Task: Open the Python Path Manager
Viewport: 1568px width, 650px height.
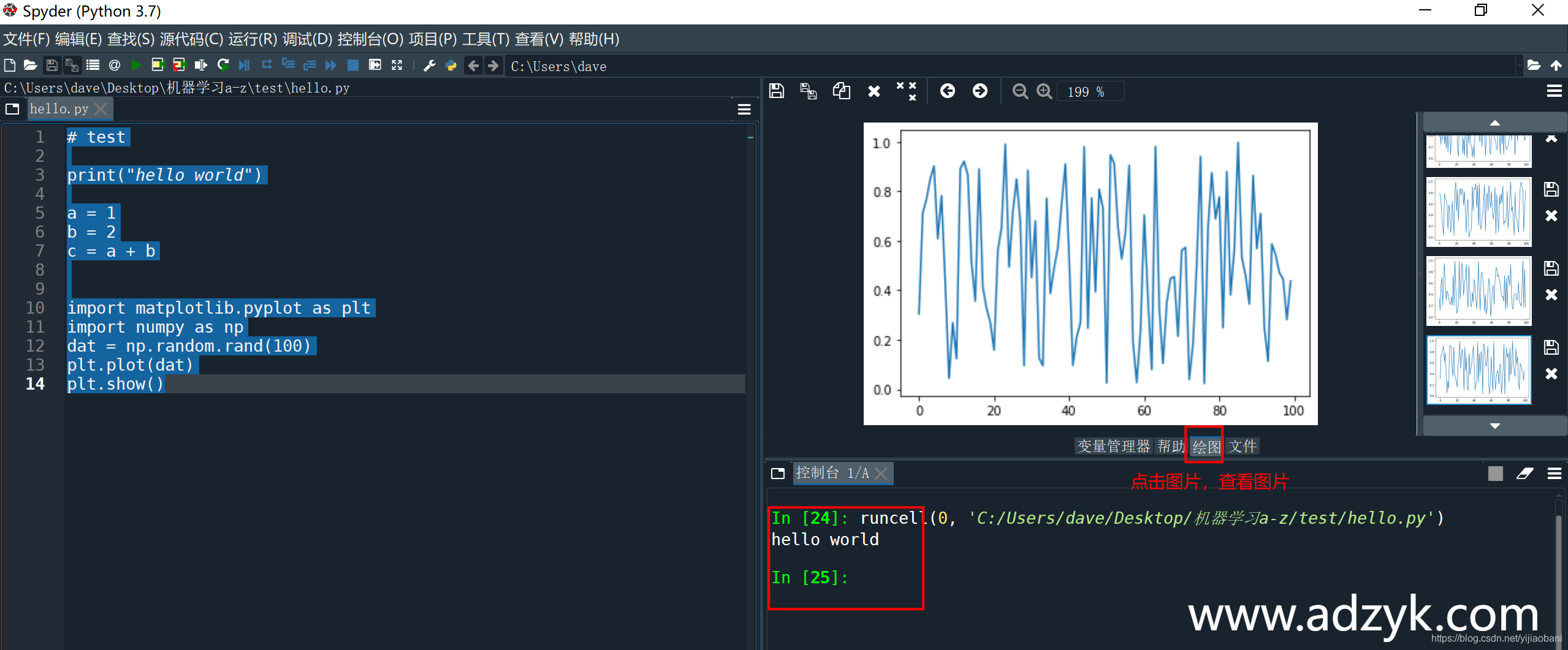Action: (x=451, y=66)
